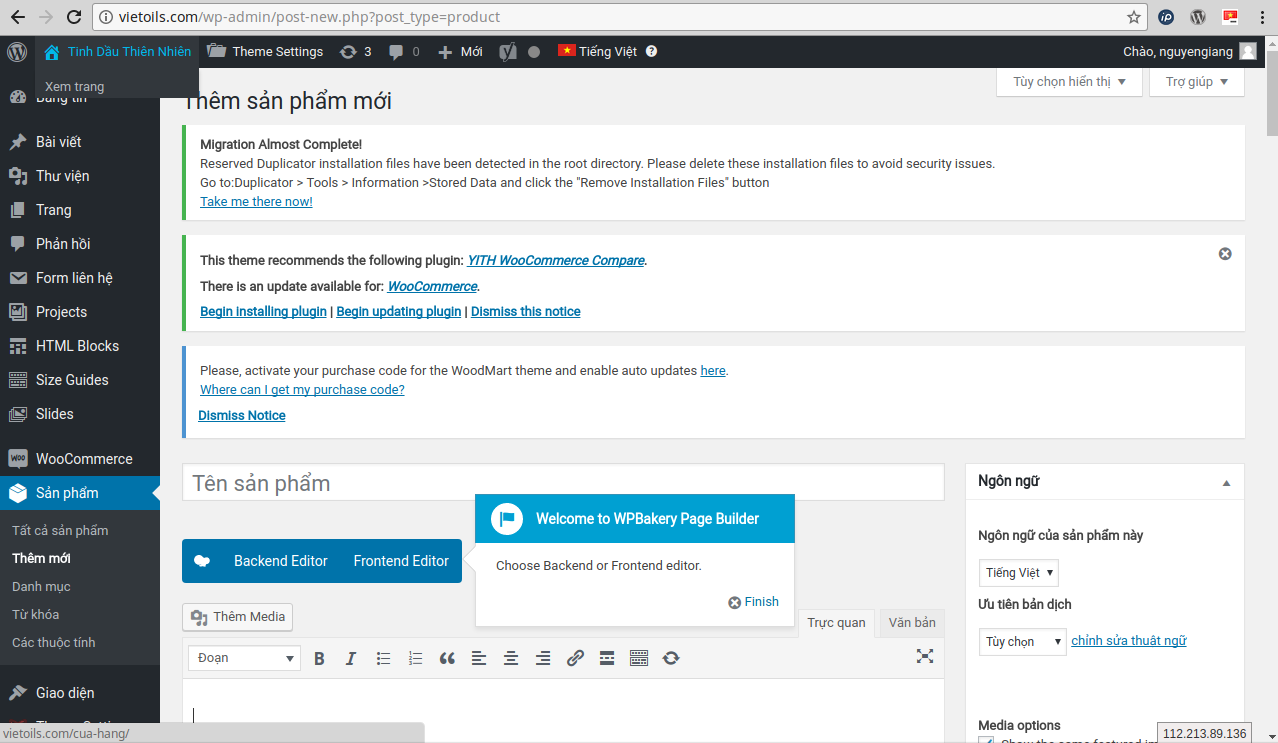Click the refresh-arrows editor toolbar icon

point(671,658)
